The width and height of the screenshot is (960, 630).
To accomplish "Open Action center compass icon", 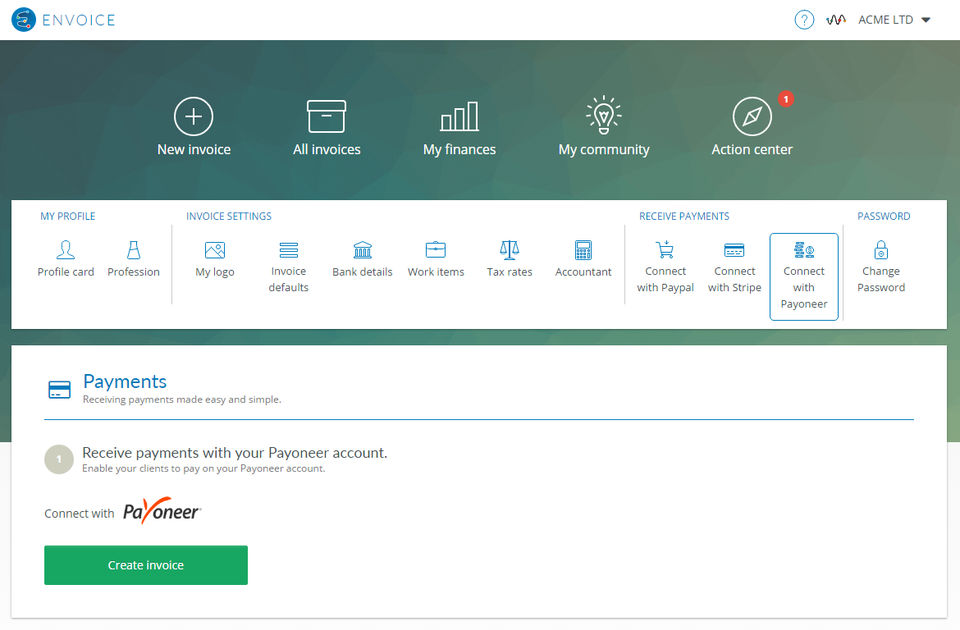I will 752,116.
